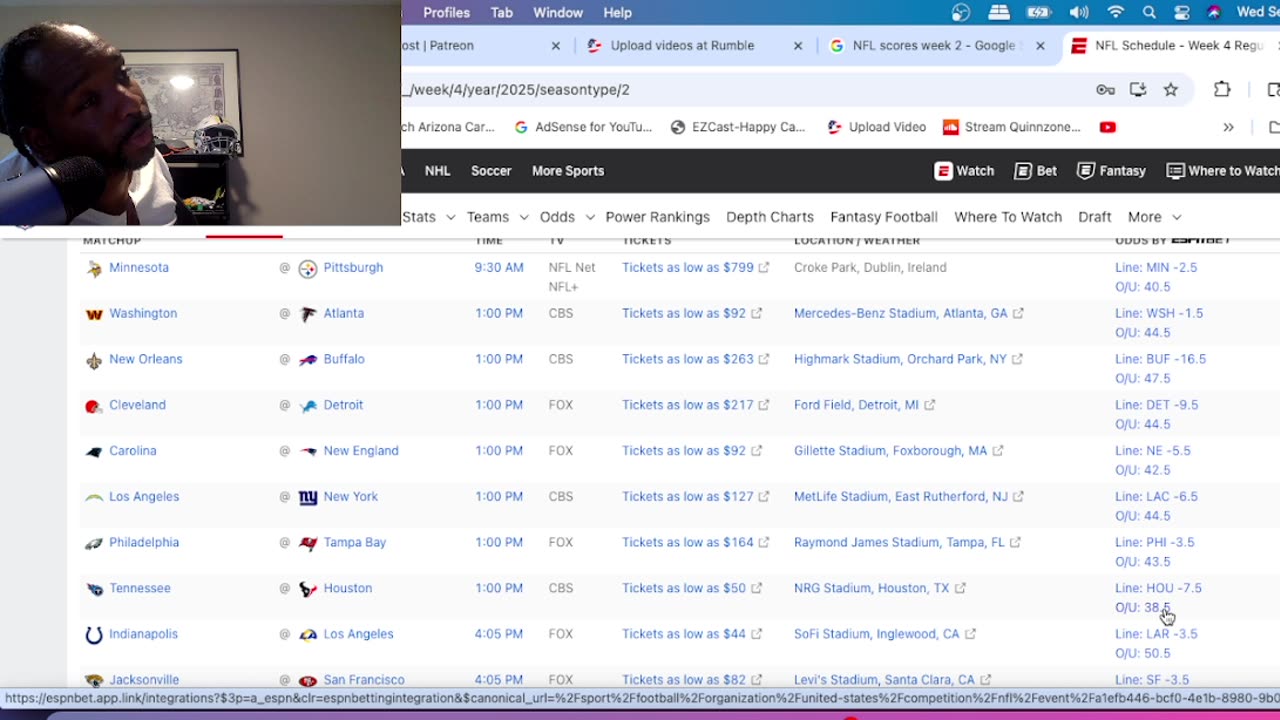Open the Help menu in menu bar

coord(617,13)
